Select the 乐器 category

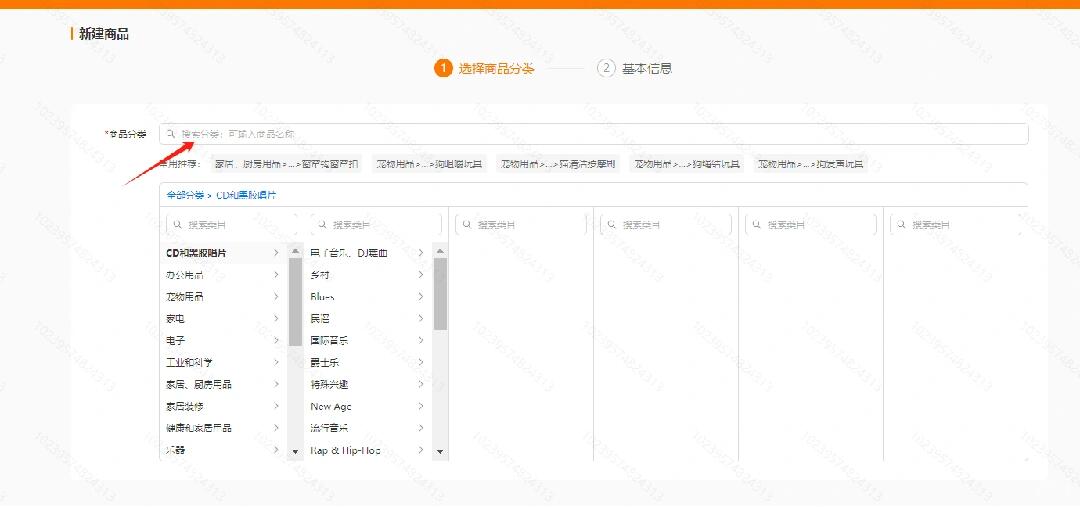coord(225,450)
